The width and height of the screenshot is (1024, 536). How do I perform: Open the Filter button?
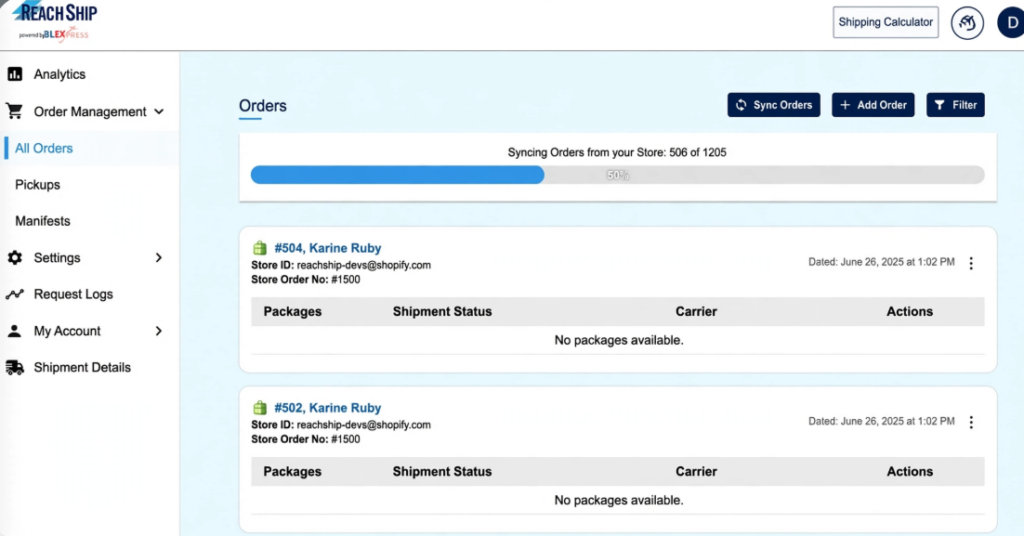click(x=955, y=105)
